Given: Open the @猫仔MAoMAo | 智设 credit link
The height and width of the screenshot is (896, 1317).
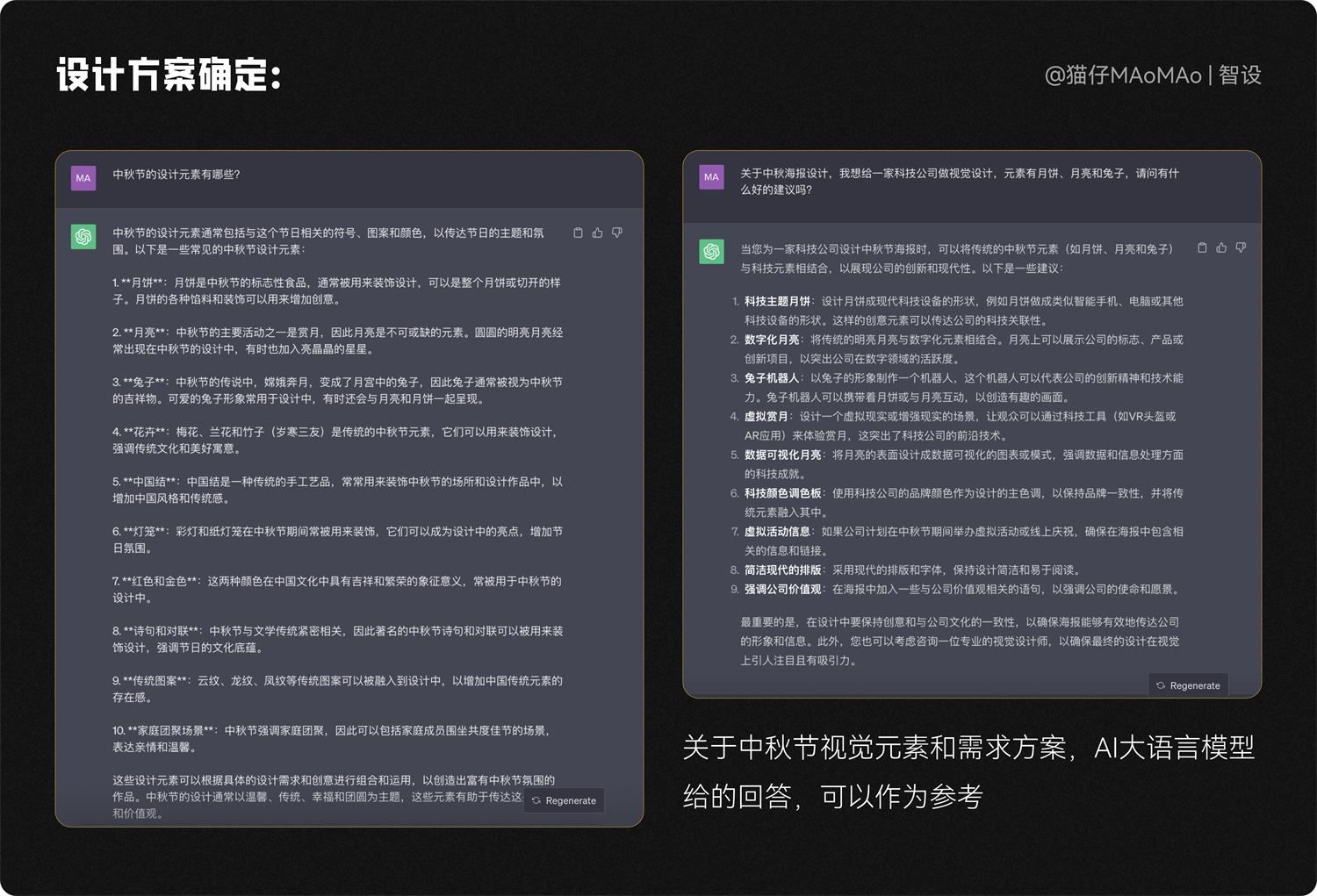Looking at the screenshot, I should 1152,75.
